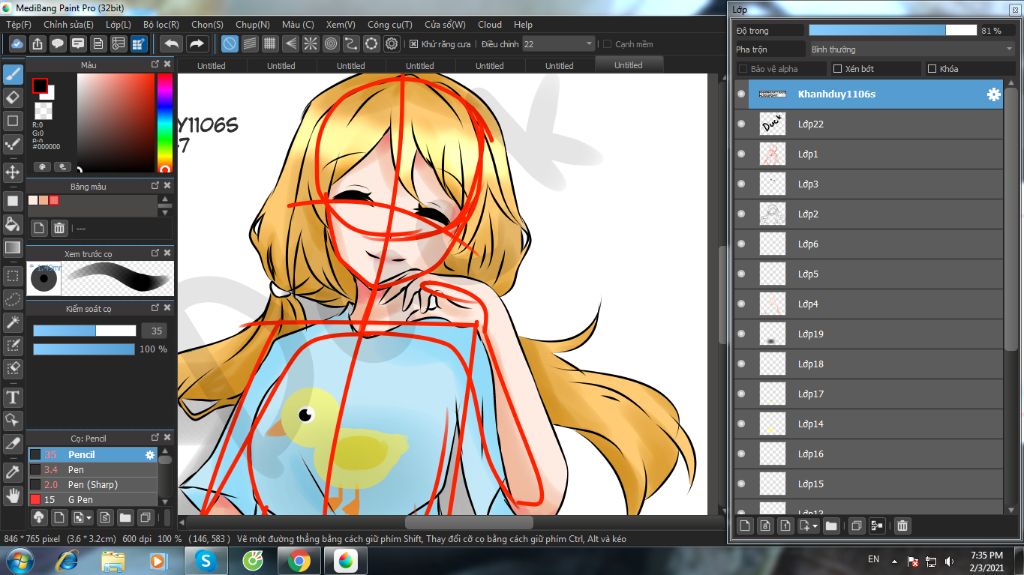This screenshot has height=575, width=1024.
Task: Open Pencil brush settings gear
Action: click(150, 455)
